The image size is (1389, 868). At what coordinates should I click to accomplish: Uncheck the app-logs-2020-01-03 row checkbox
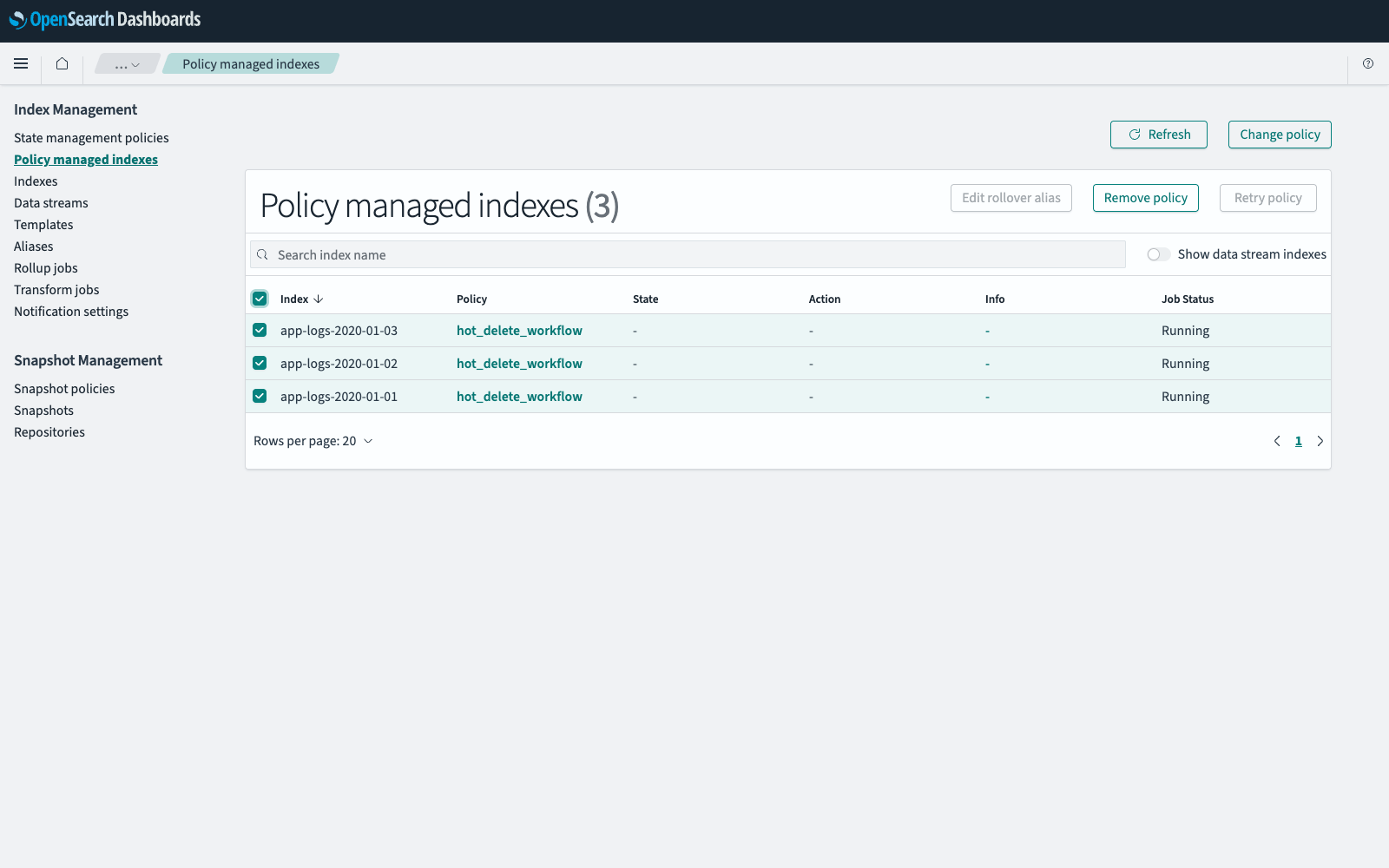[x=260, y=330]
